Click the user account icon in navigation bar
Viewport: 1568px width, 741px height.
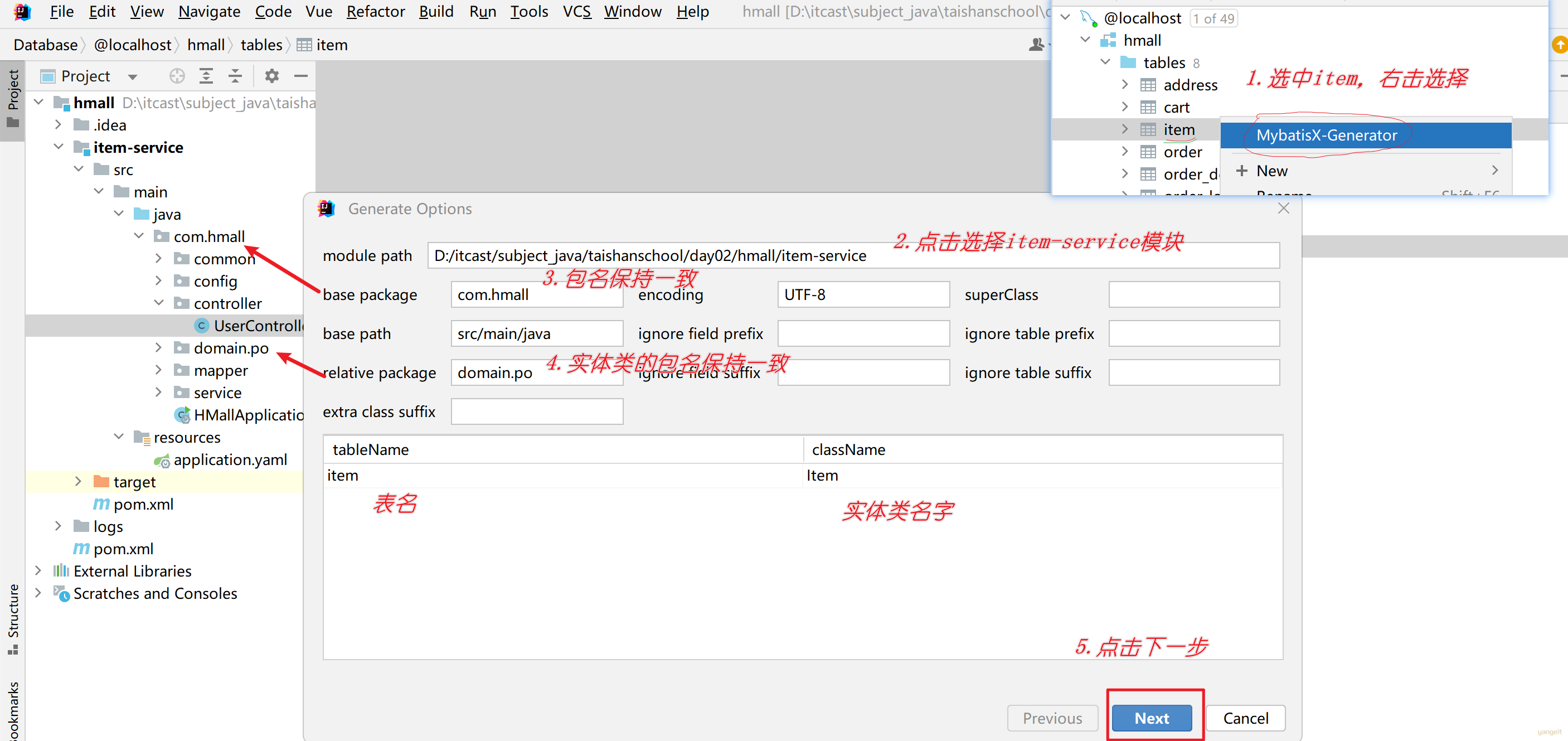pos(1036,45)
